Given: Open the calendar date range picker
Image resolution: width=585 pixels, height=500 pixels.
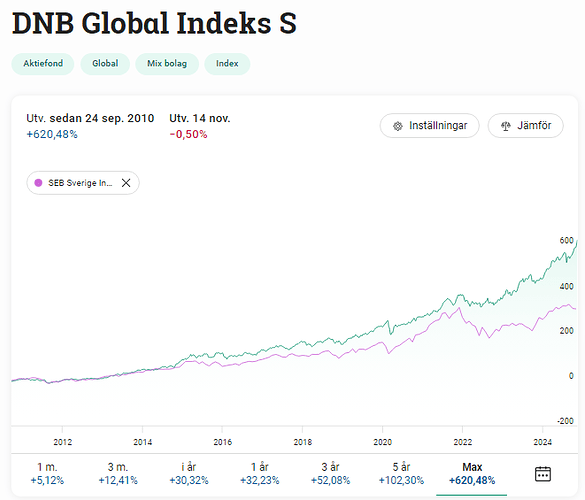Looking at the screenshot, I should (x=542, y=474).
